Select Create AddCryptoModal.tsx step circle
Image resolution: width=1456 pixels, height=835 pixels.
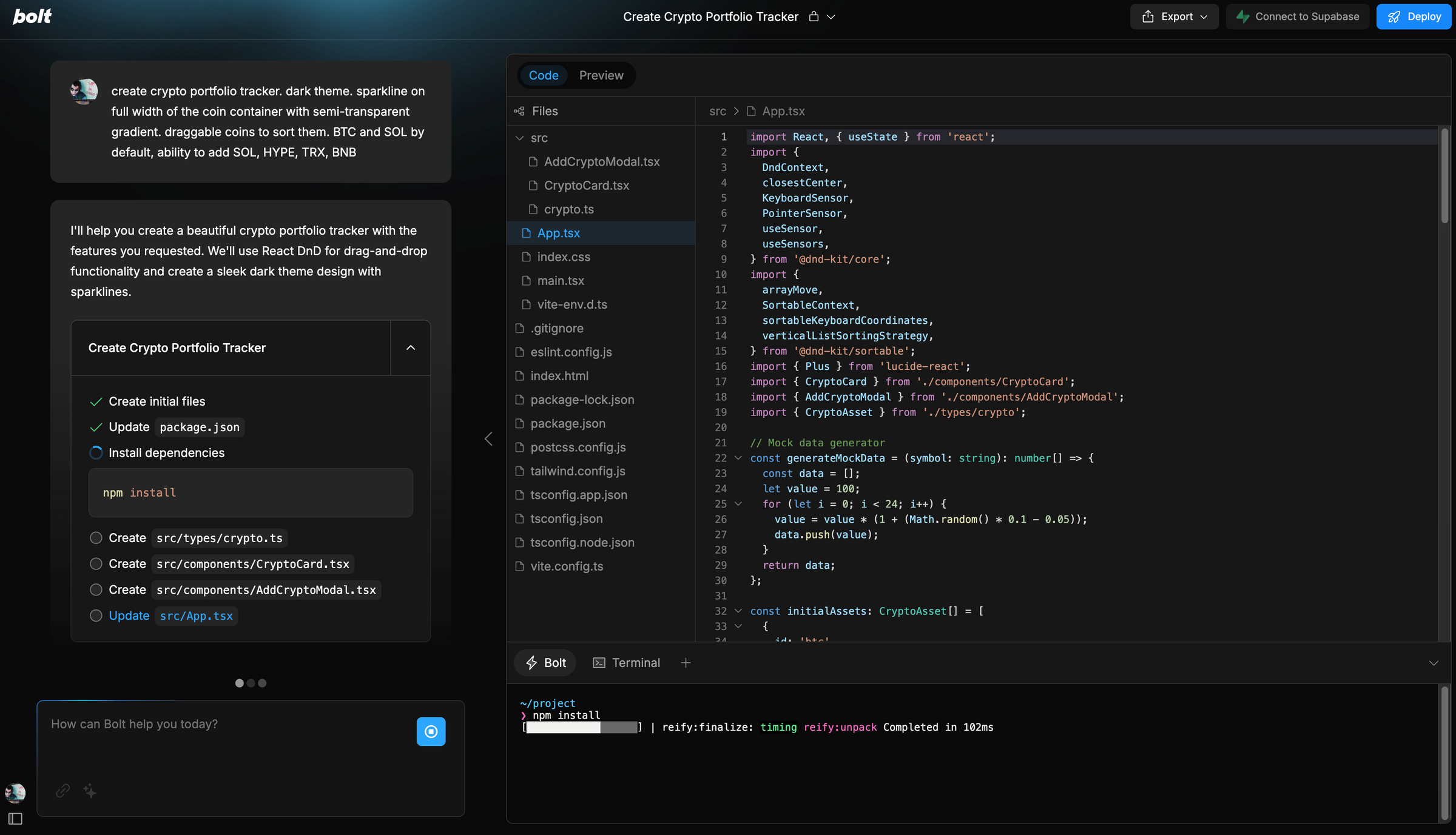(96, 589)
